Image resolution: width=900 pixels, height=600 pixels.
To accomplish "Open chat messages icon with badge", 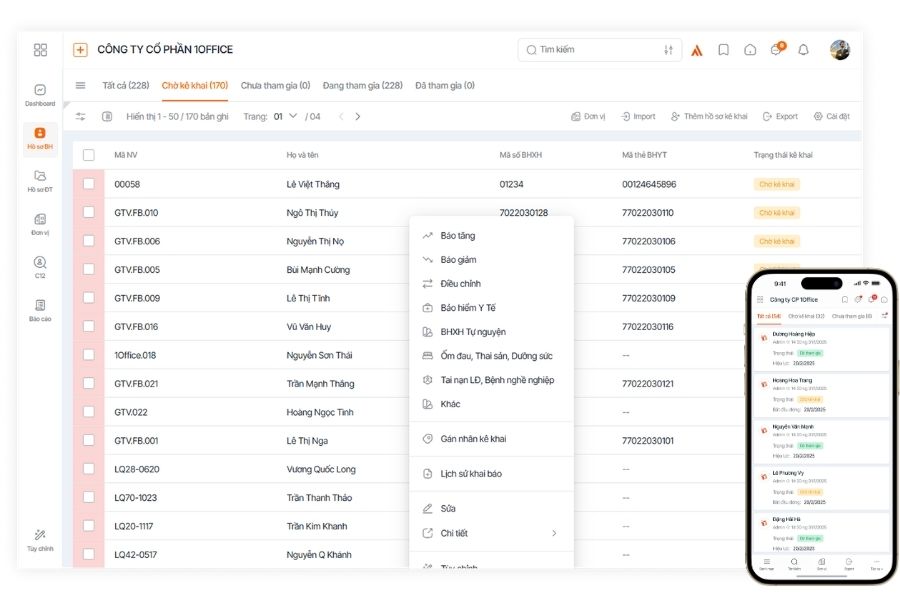I will [x=777, y=49].
